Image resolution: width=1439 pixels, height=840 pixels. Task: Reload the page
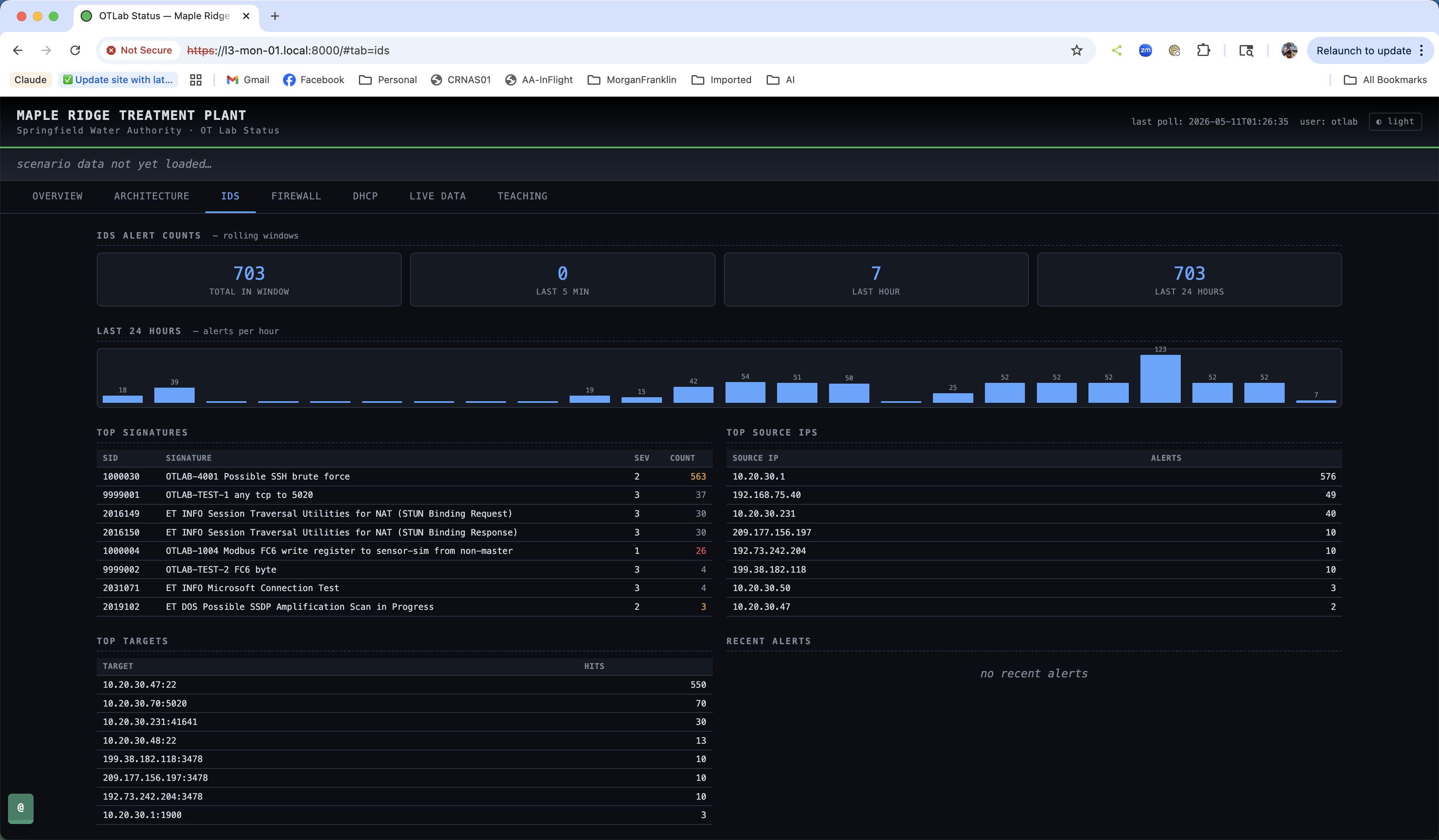click(75, 50)
